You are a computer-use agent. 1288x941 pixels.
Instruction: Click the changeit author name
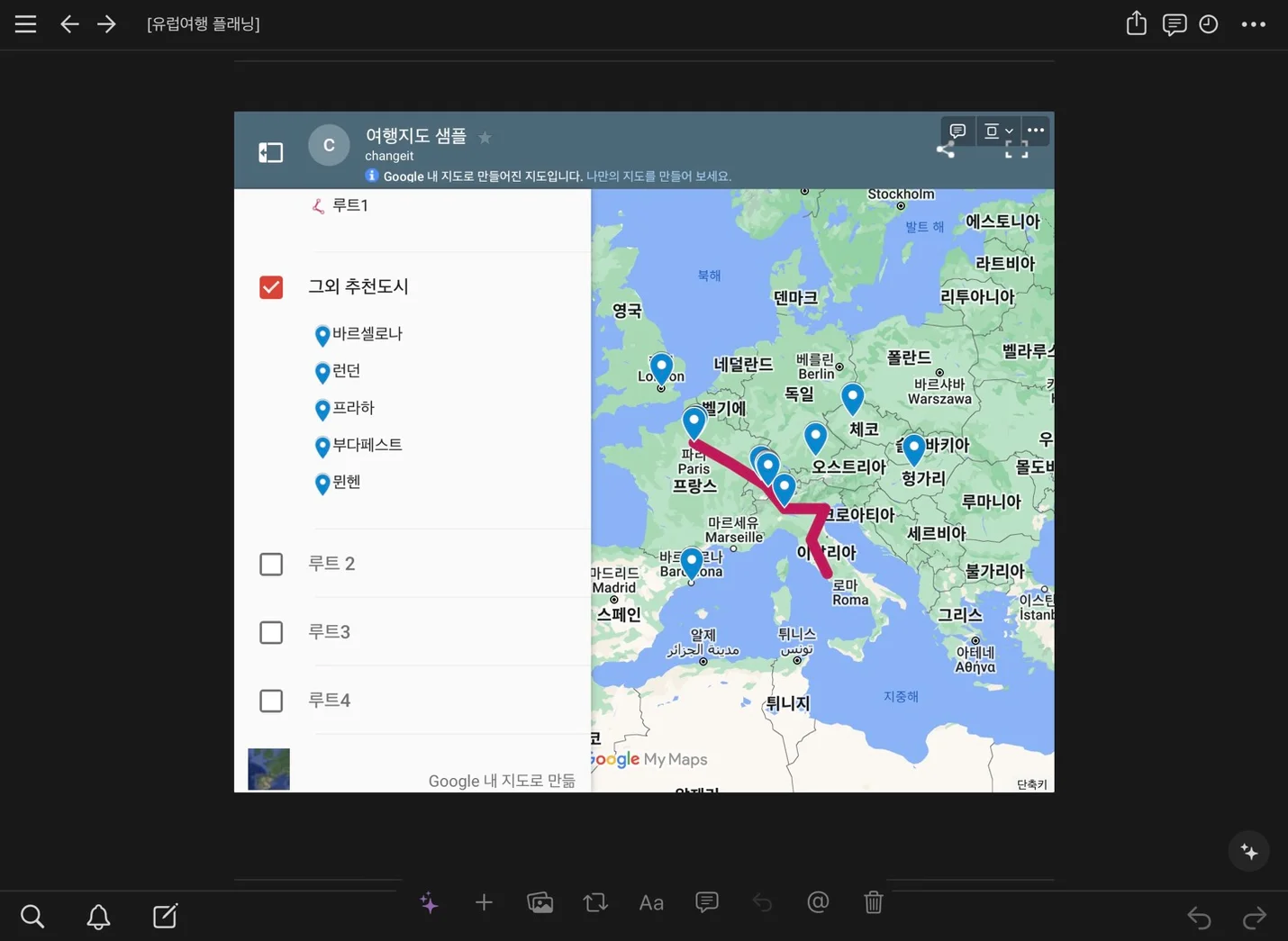[x=389, y=156]
